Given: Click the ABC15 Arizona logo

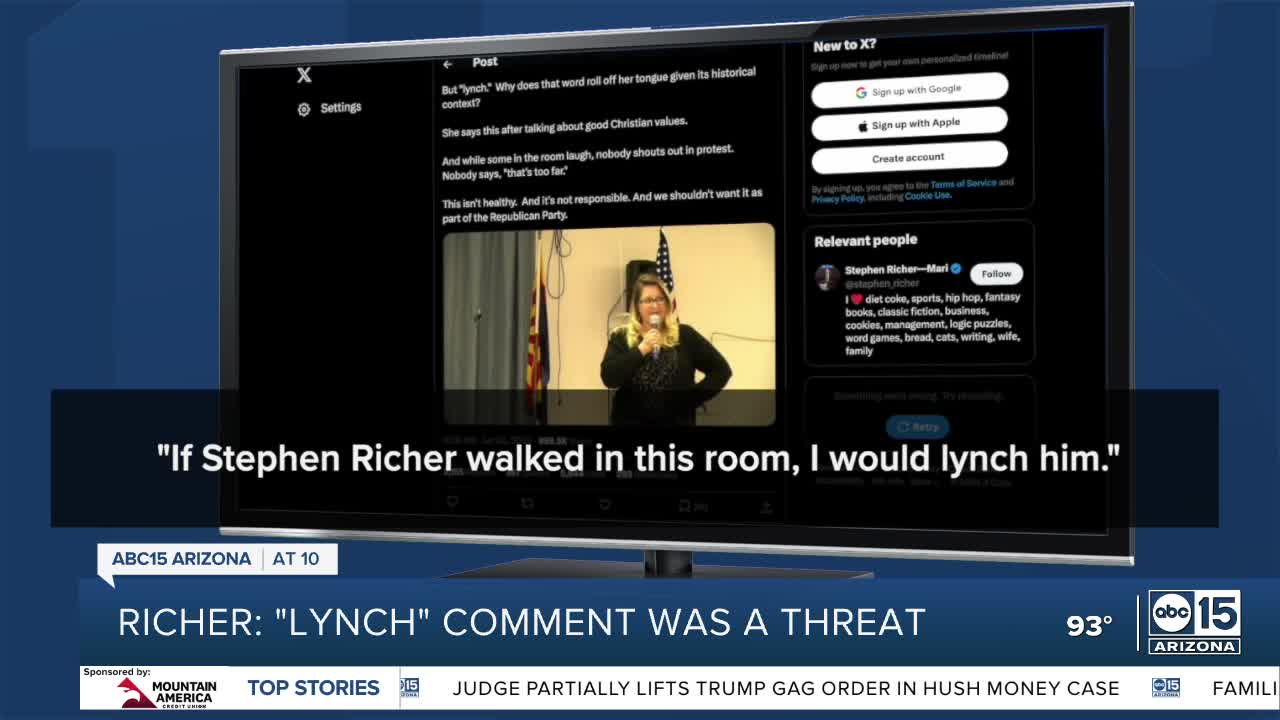Looking at the screenshot, I should pyautogui.click(x=1194, y=622).
